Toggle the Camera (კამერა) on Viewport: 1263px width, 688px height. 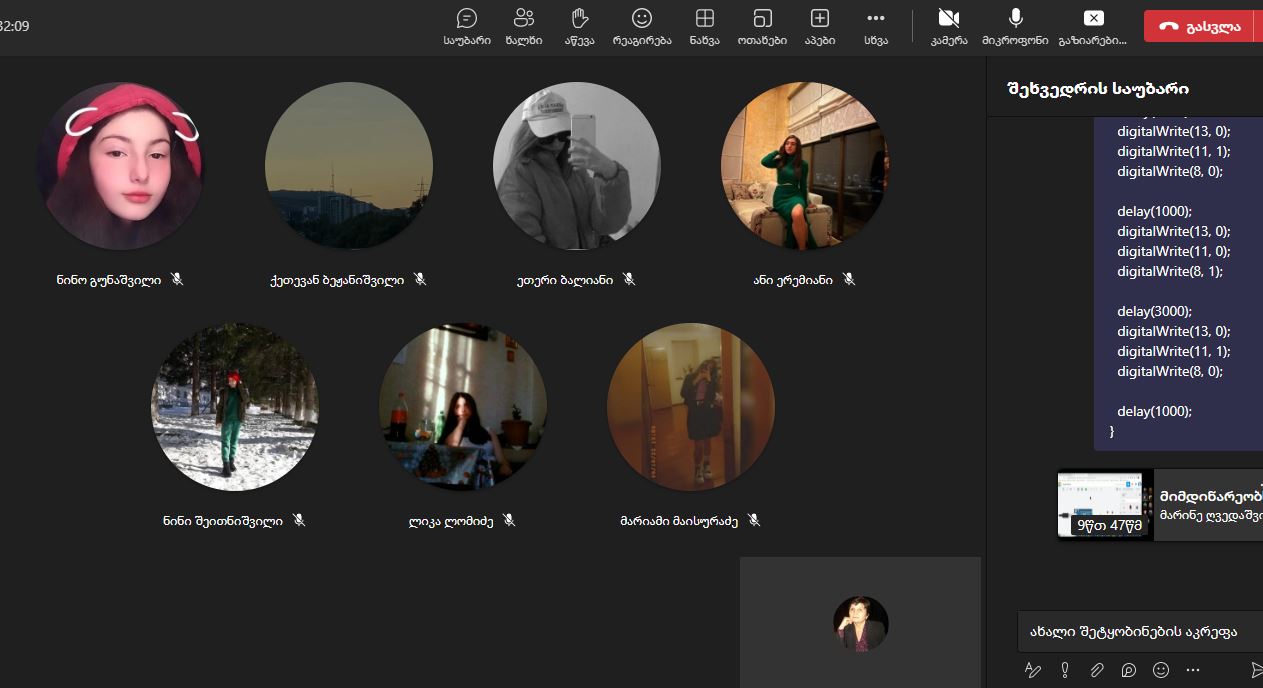(x=948, y=26)
